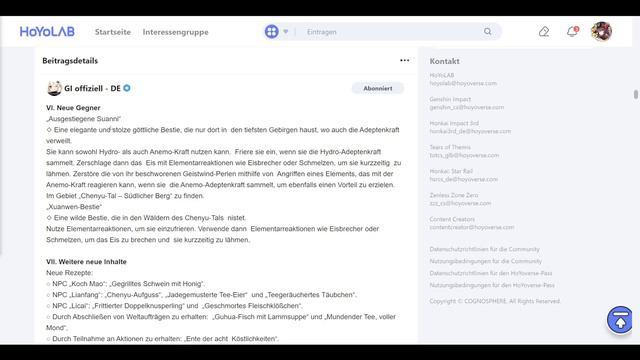Click the Zenless Zone Zero support email

(460, 203)
